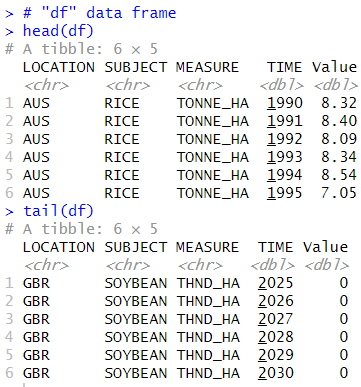
Task: Click THND_HA in the 2026 row
Action: [x=208, y=302]
